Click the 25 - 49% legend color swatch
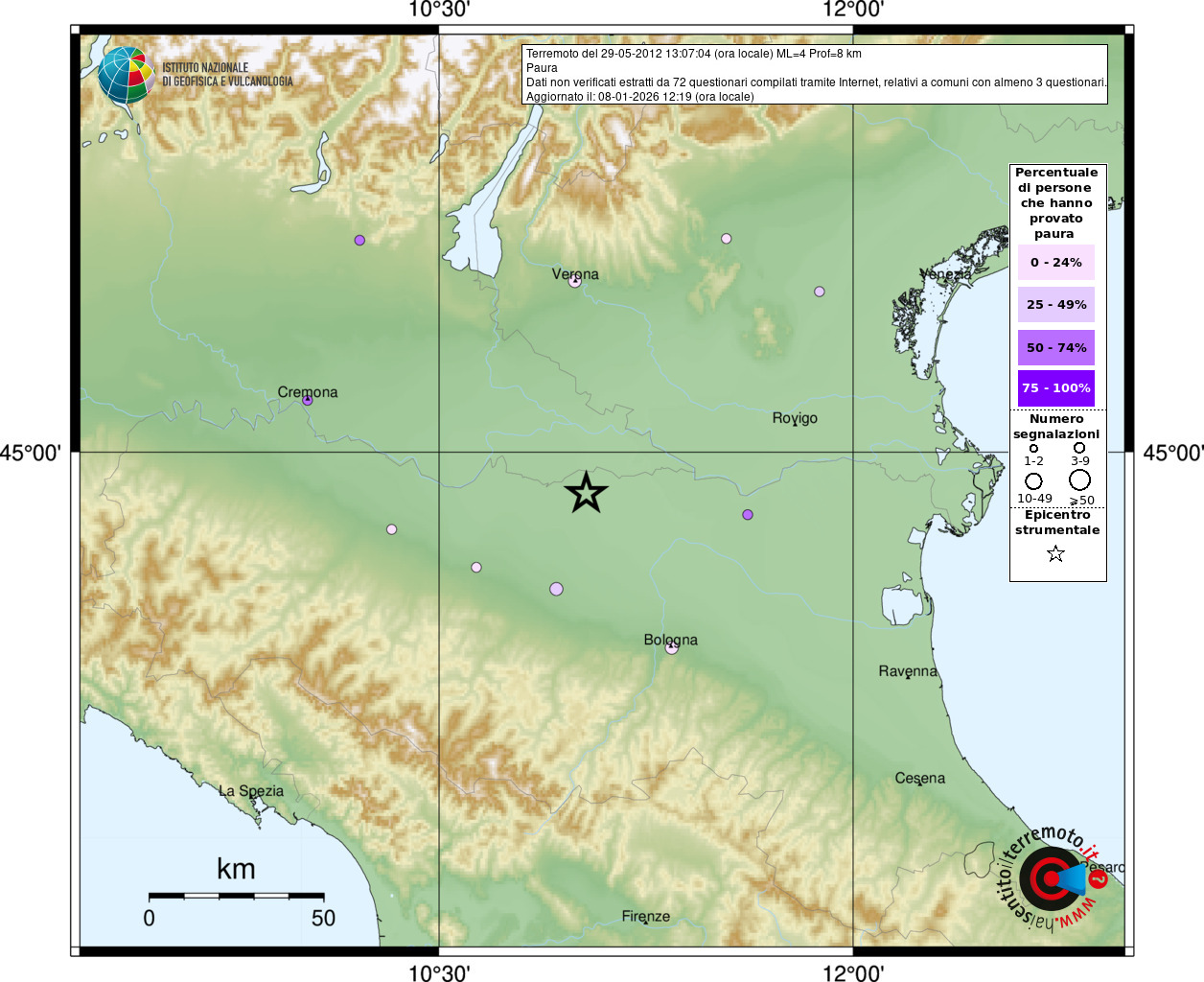This screenshot has width=1204, height=982. pos(1056,304)
